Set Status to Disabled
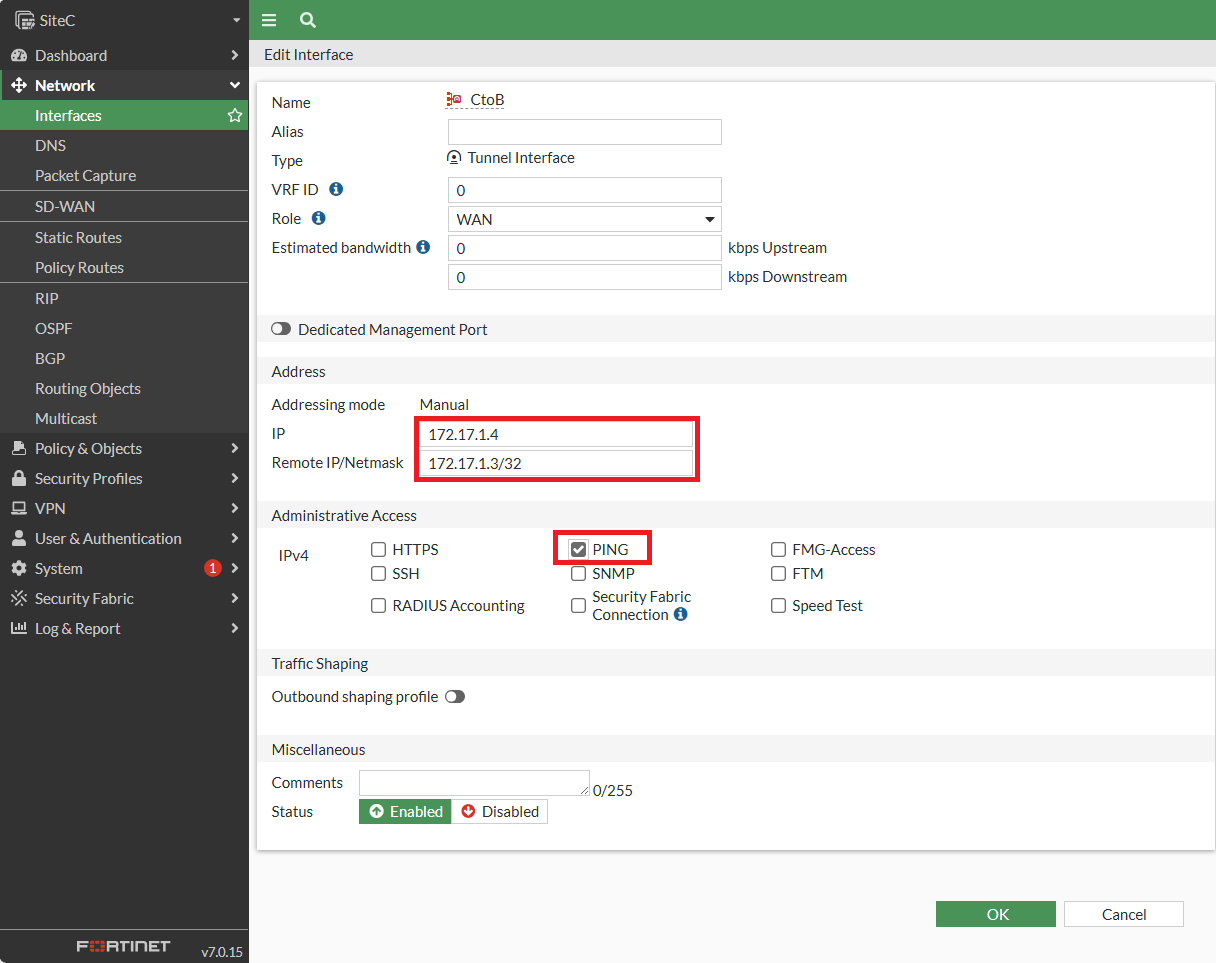The height and width of the screenshot is (963, 1216). [x=500, y=811]
